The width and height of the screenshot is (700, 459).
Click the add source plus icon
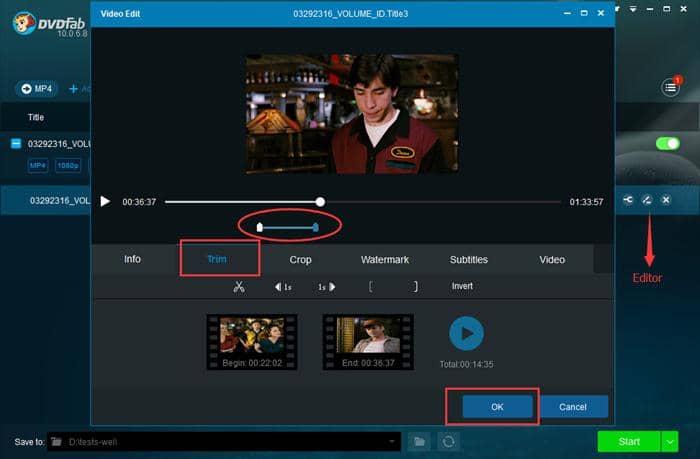[x=73, y=89]
